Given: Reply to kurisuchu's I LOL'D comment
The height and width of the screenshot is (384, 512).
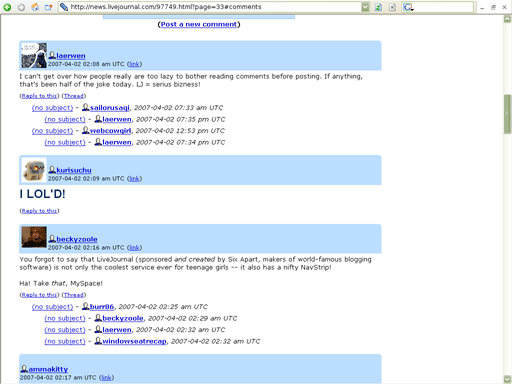Looking at the screenshot, I should [39, 211].
